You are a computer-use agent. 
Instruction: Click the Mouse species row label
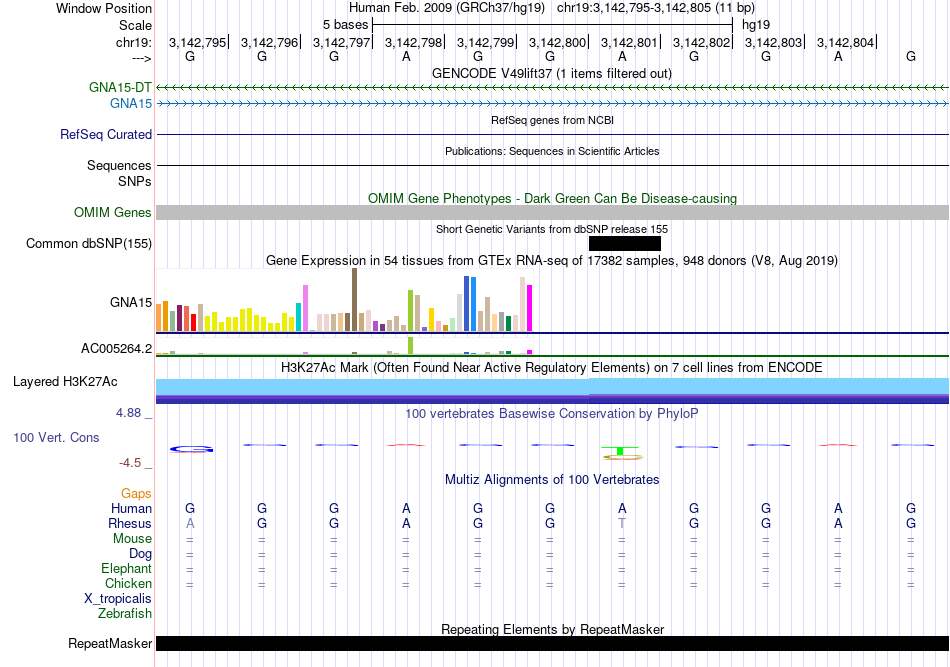tap(132, 539)
